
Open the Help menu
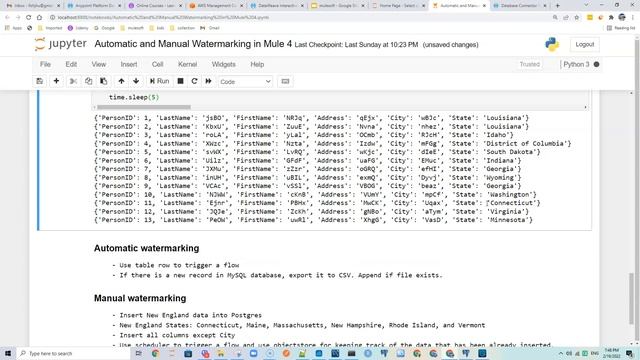point(257,64)
